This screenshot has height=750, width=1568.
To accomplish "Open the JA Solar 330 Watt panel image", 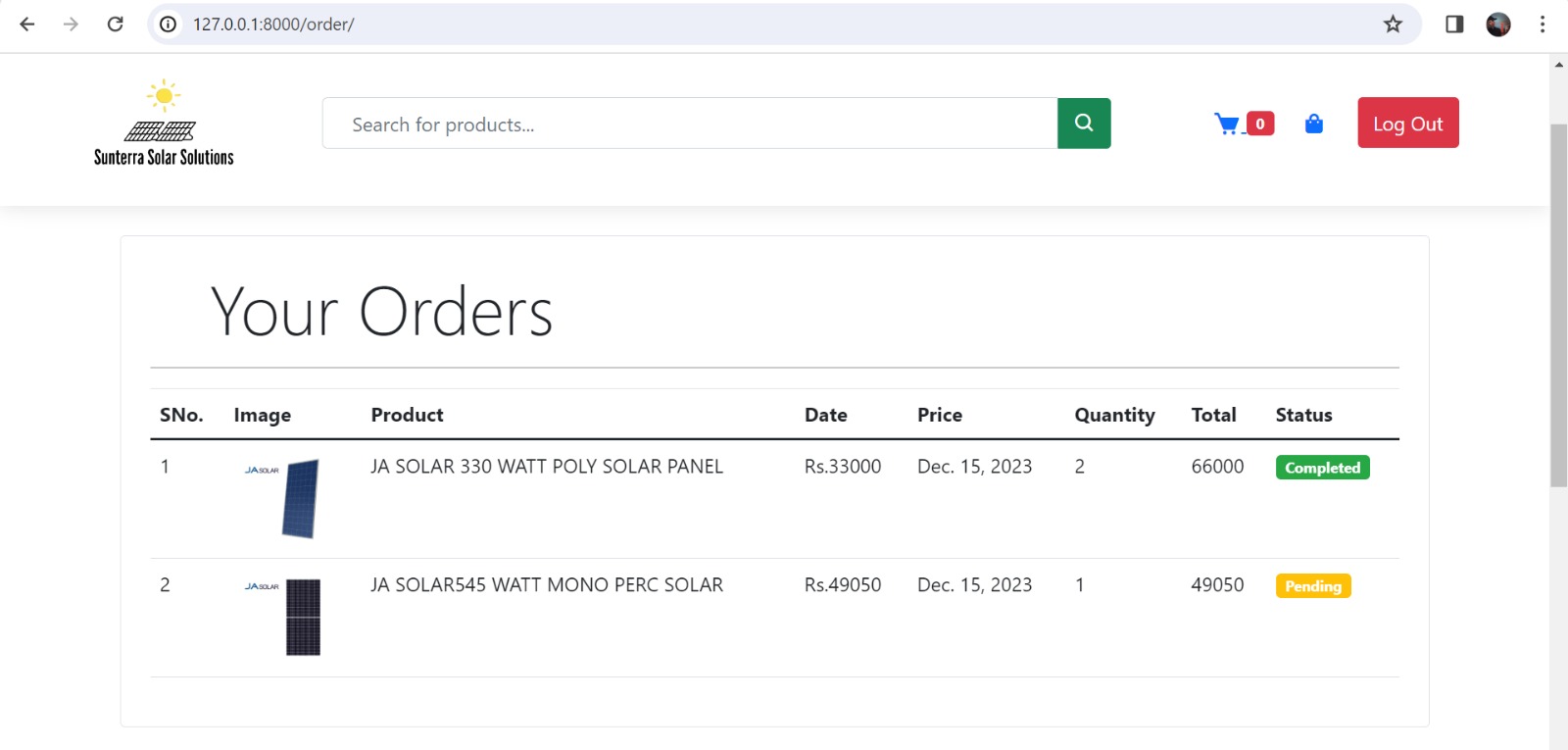I will [283, 499].
